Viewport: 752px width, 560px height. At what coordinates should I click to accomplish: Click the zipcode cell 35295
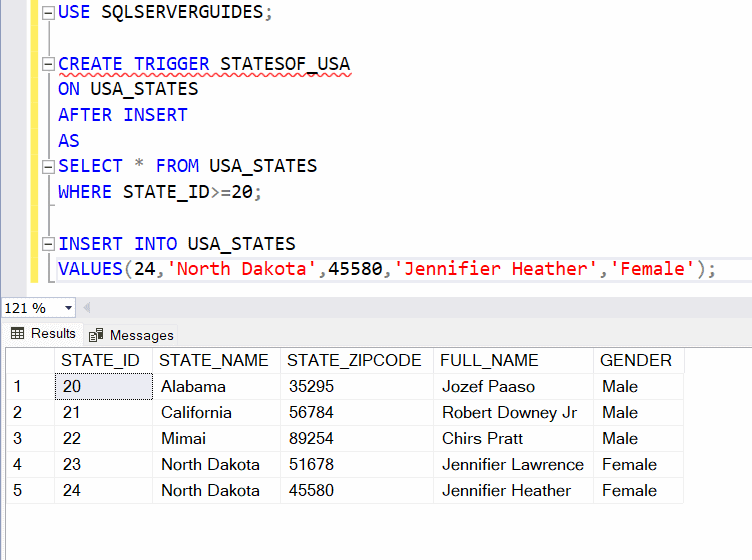357,386
